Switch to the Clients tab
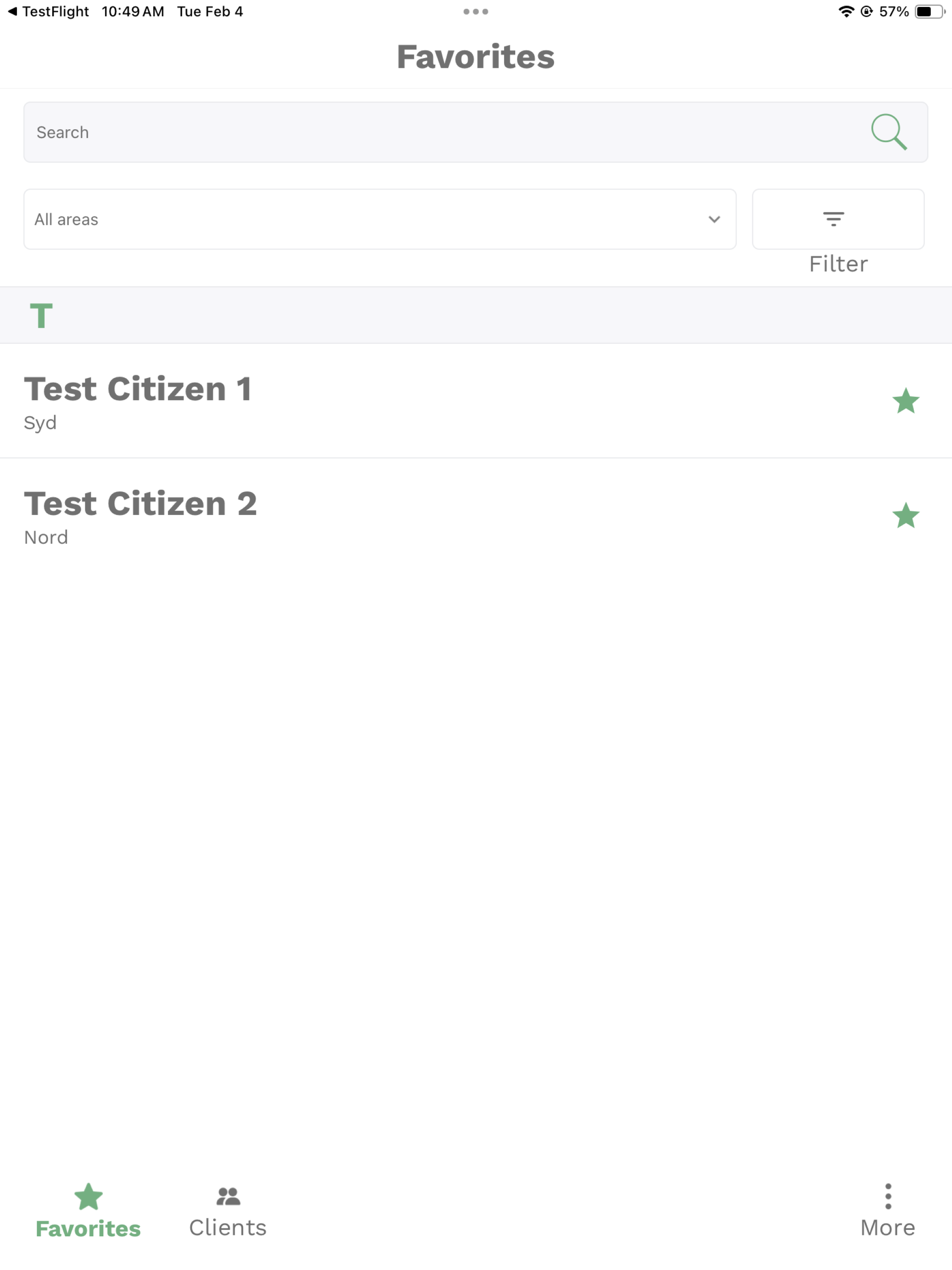 228,1212
